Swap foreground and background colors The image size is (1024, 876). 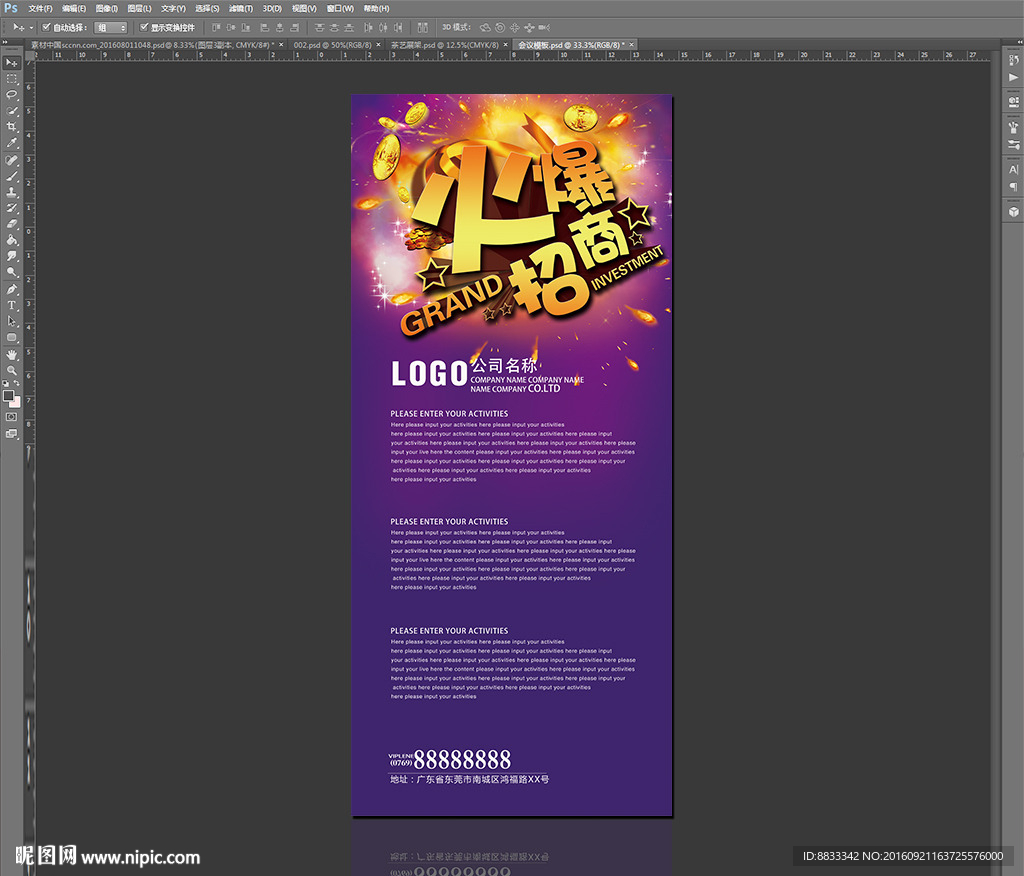click(x=17, y=383)
